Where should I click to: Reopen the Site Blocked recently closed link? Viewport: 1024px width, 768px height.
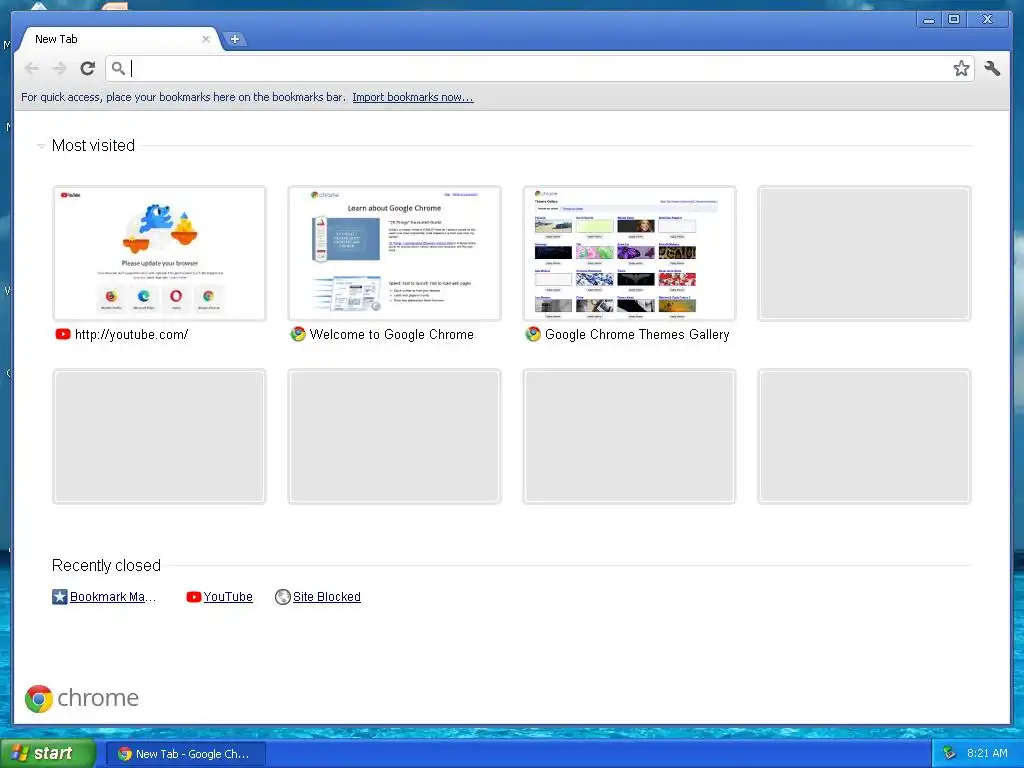[x=327, y=597]
